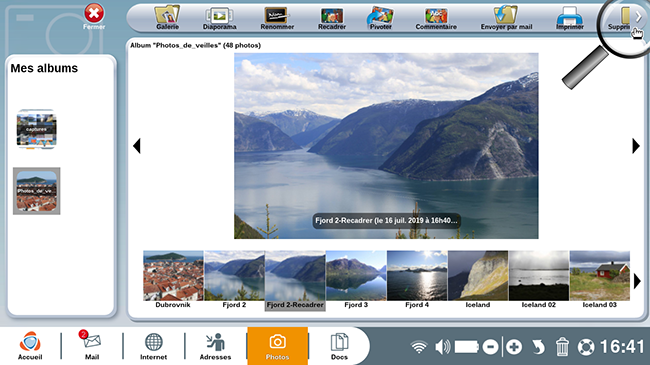The width and height of the screenshot is (650, 365).
Task: Zoom in with the plus icon
Action: (x=514, y=347)
